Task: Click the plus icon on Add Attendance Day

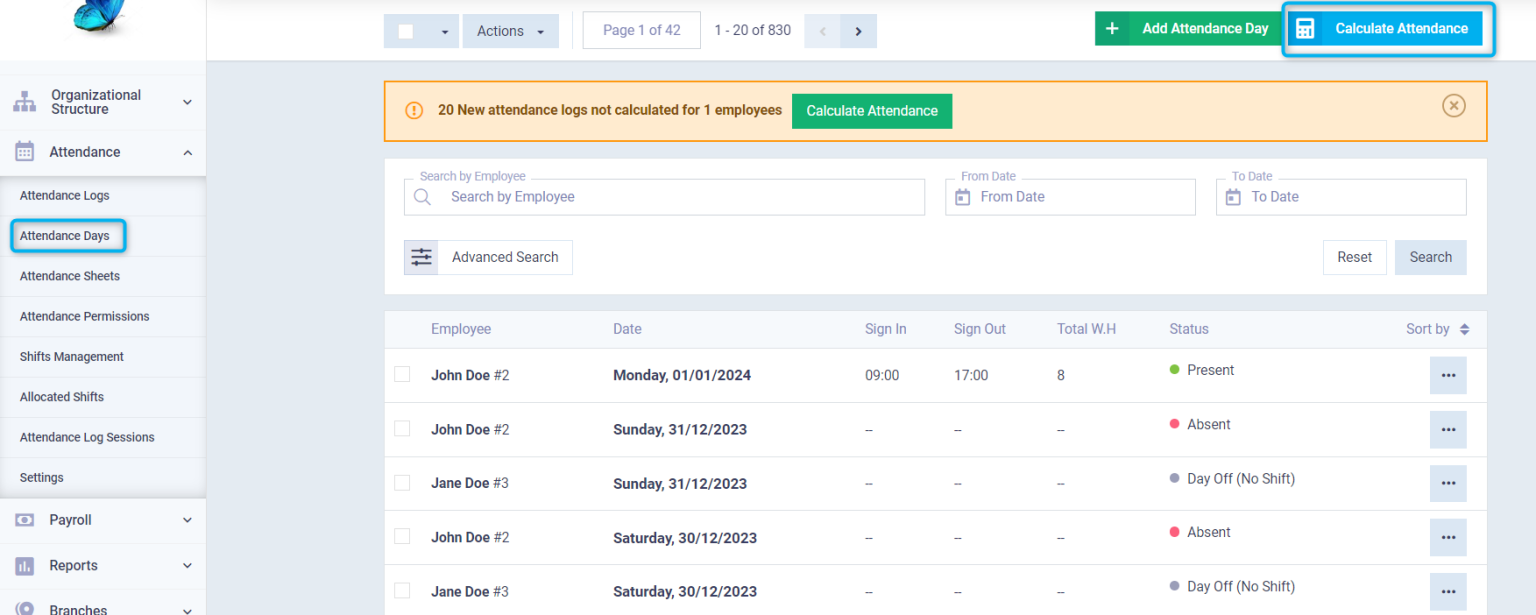Action: pyautogui.click(x=1112, y=29)
